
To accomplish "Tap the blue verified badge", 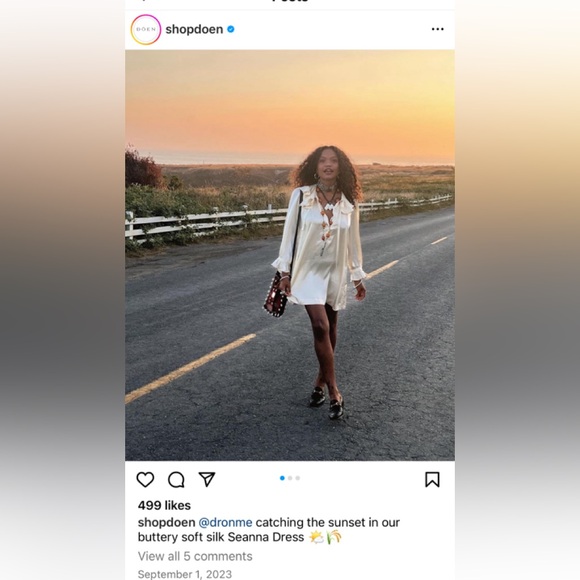I will pos(231,29).
